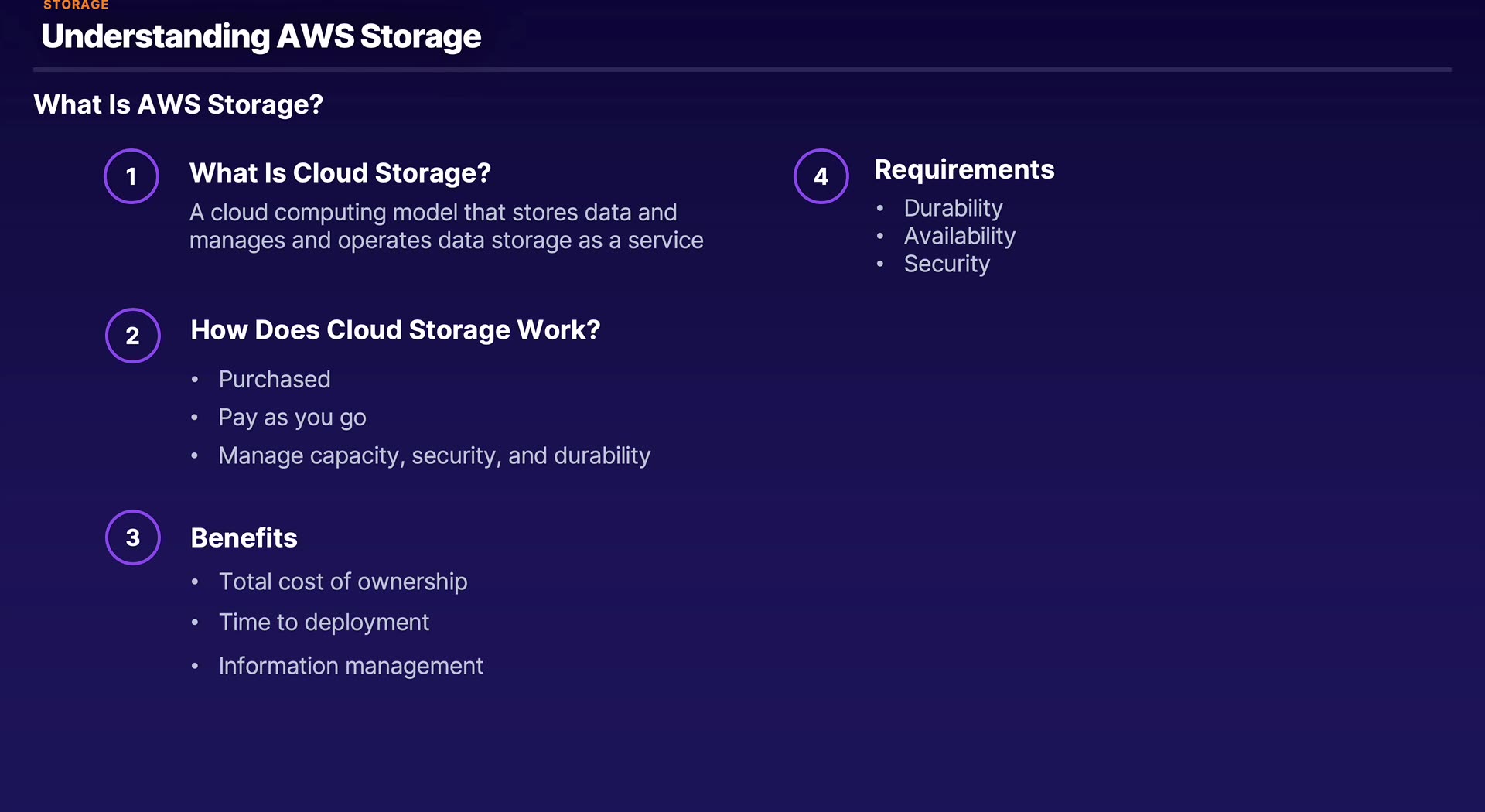
Task: Click the 'Security' requirement bullet
Action: coord(947,264)
